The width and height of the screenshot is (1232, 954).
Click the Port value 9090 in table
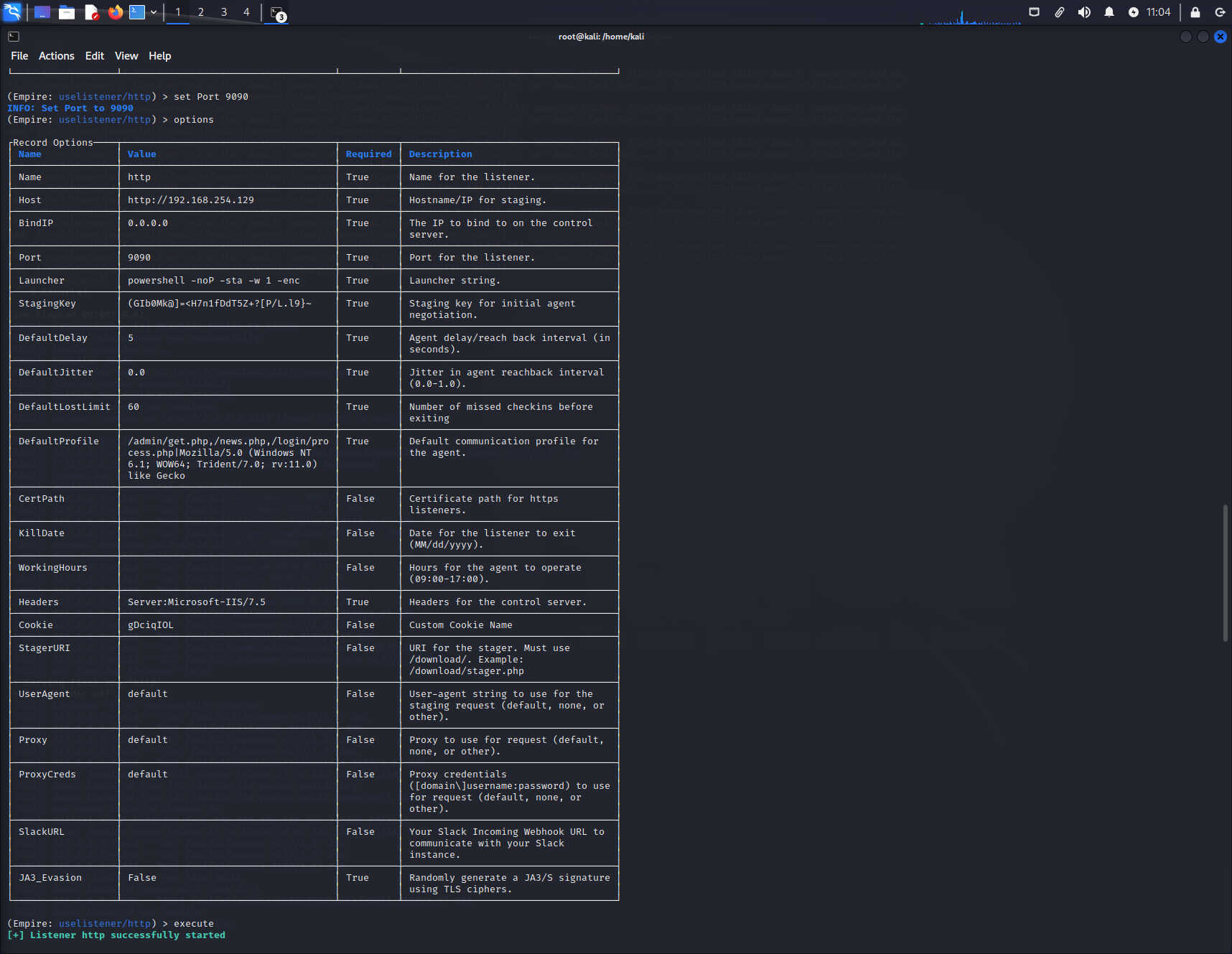click(139, 258)
